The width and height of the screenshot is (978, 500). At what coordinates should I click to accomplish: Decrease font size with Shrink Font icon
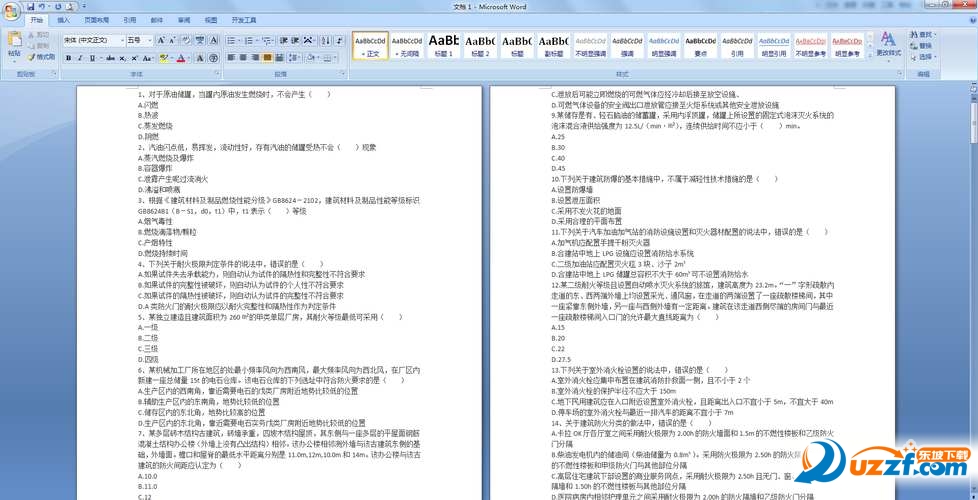(172, 41)
